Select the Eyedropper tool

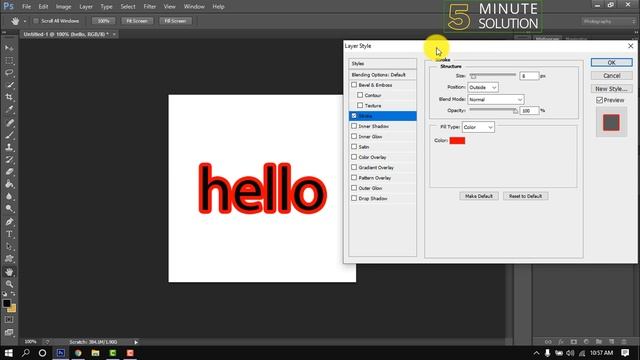click(x=9, y=109)
